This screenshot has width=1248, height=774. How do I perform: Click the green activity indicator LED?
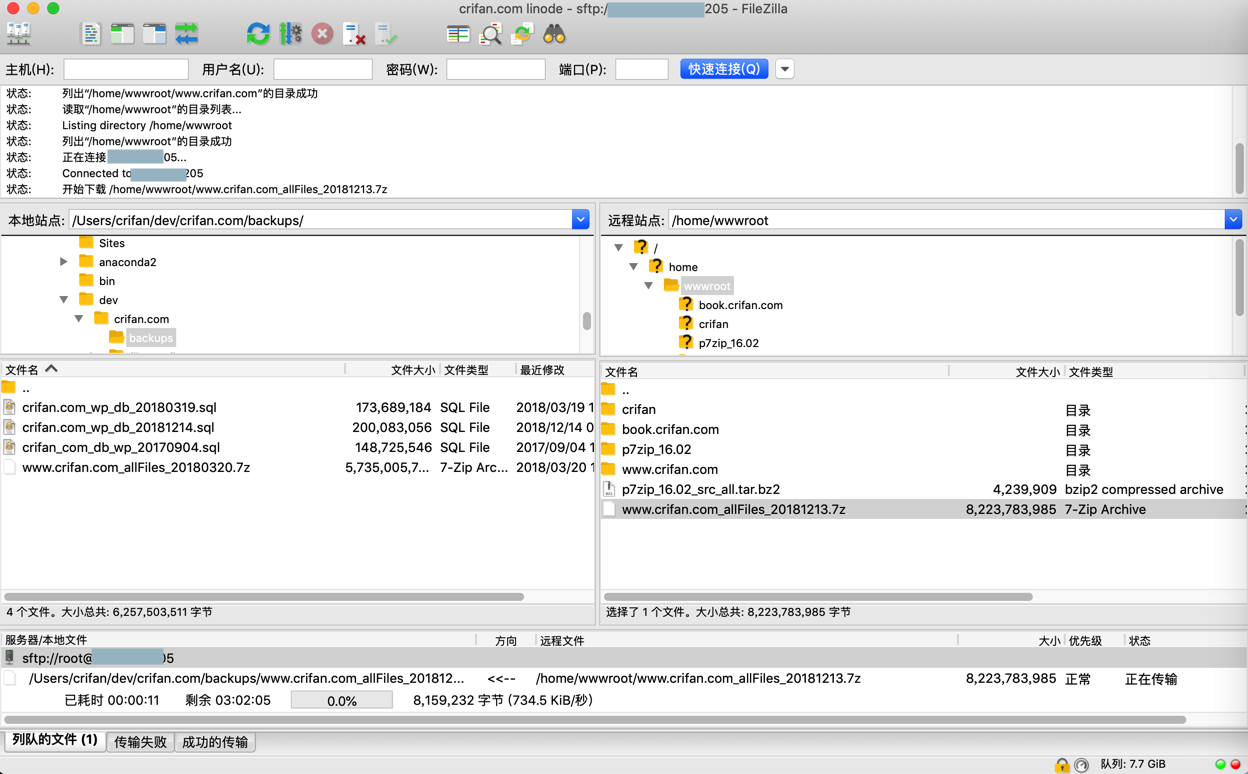pos(1220,765)
